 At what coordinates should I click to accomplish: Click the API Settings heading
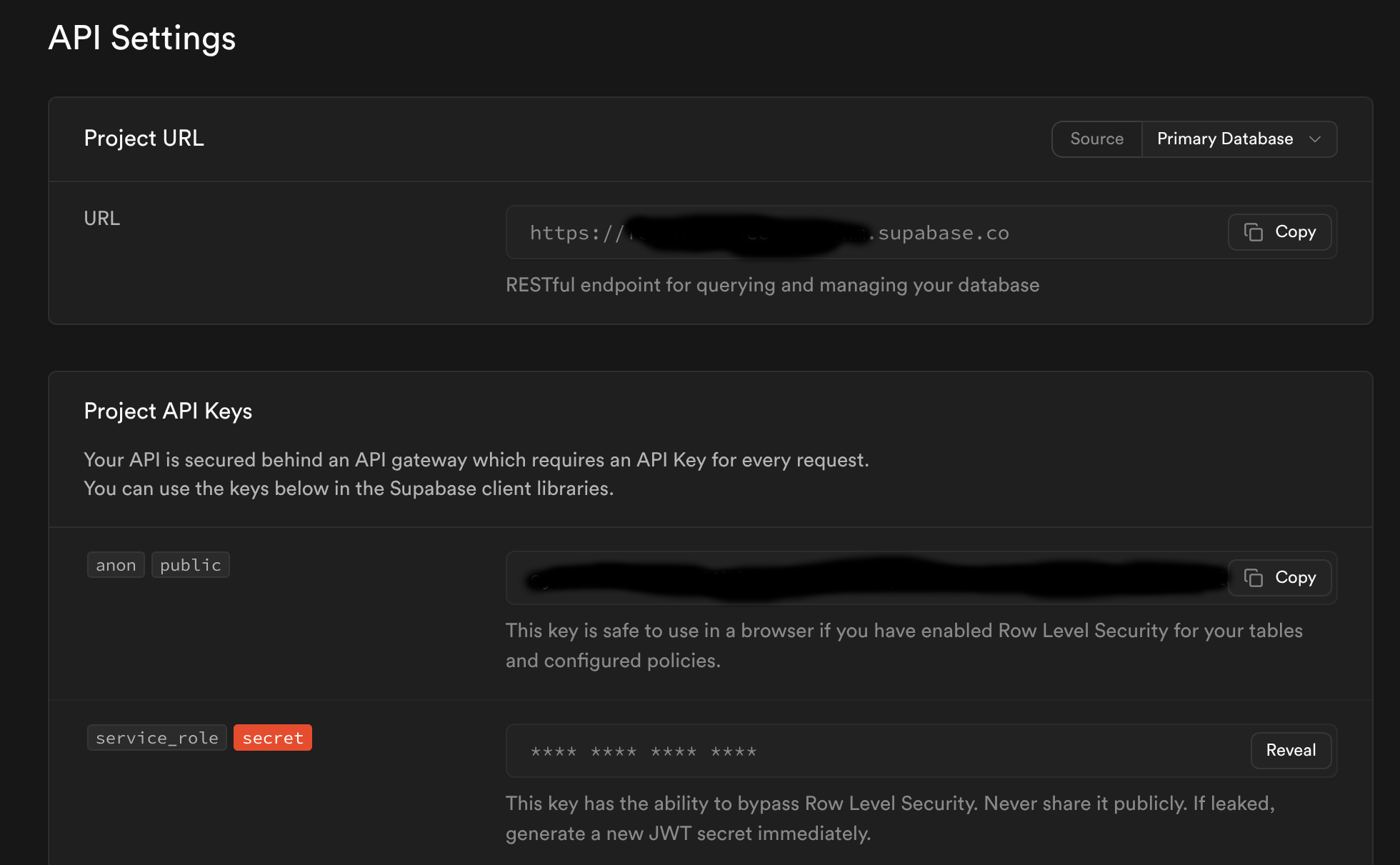(142, 38)
